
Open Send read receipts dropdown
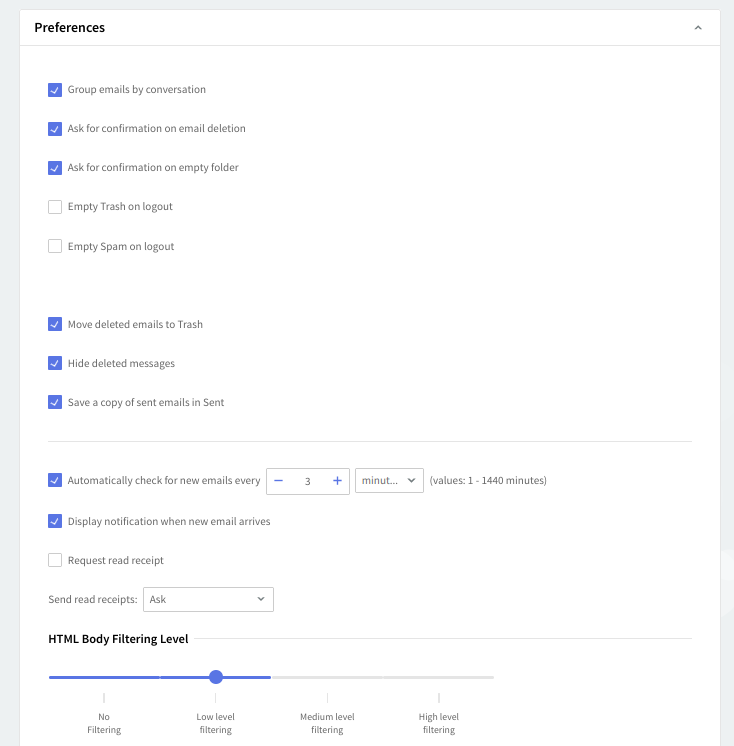208,600
